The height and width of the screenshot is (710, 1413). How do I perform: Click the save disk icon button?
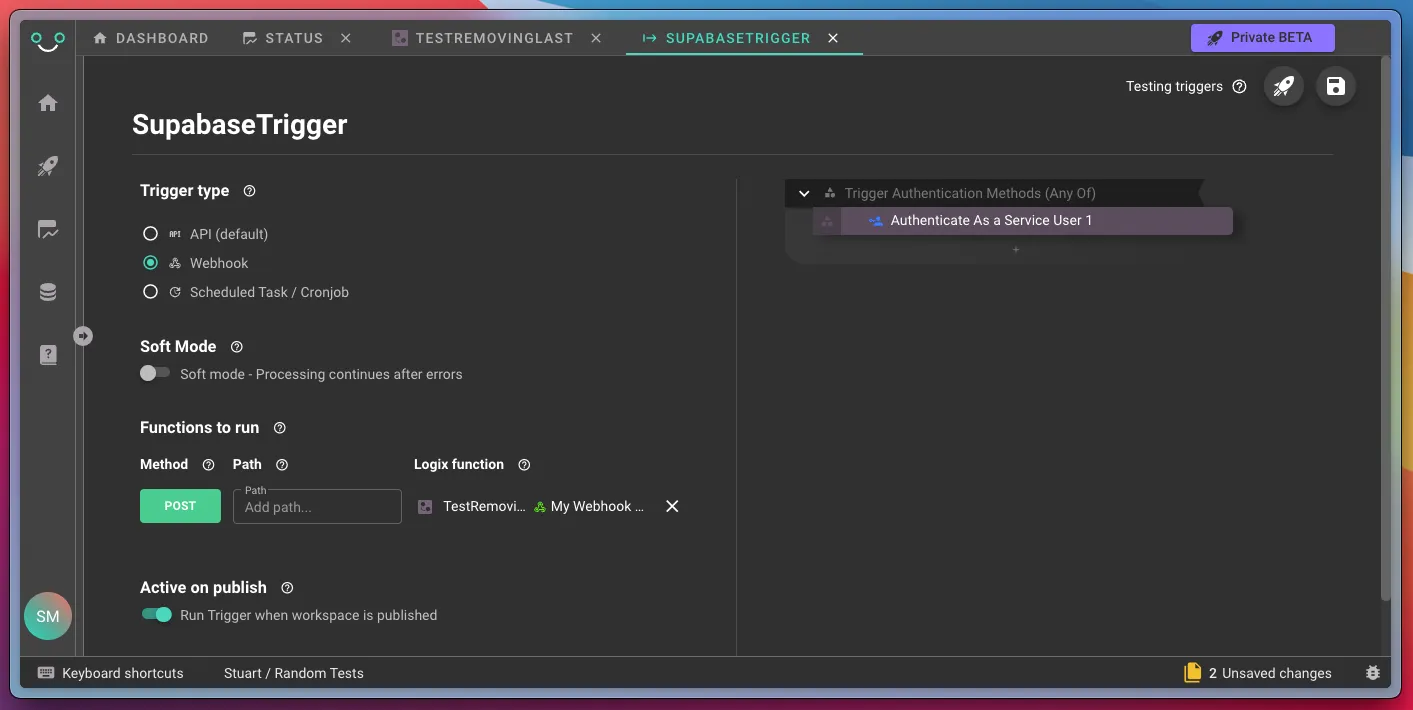(x=1335, y=87)
